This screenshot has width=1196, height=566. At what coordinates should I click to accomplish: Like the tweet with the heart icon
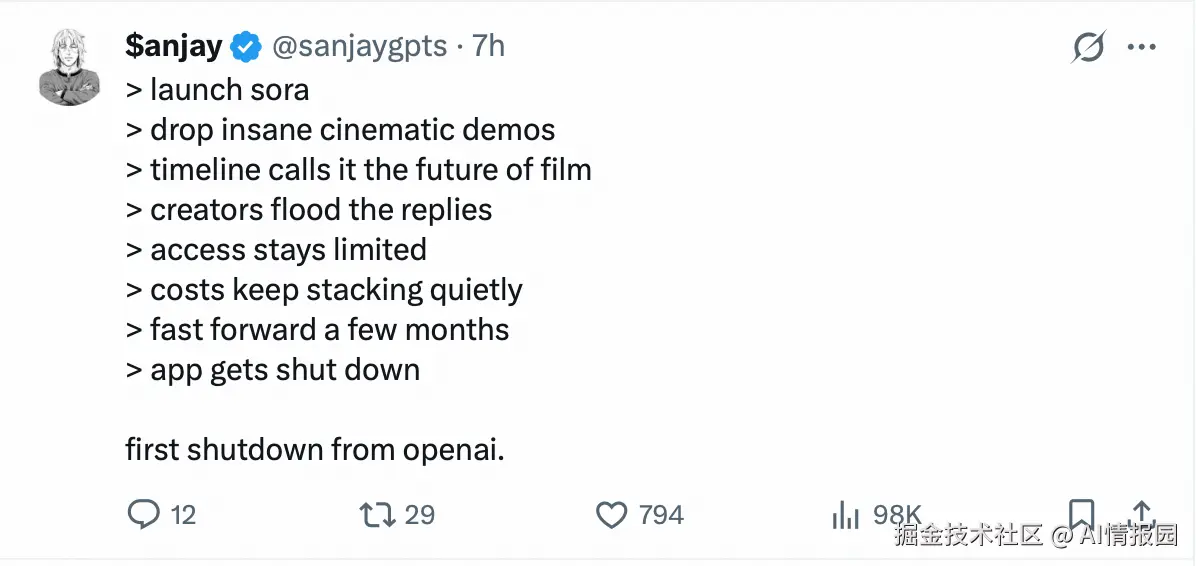pyautogui.click(x=611, y=515)
